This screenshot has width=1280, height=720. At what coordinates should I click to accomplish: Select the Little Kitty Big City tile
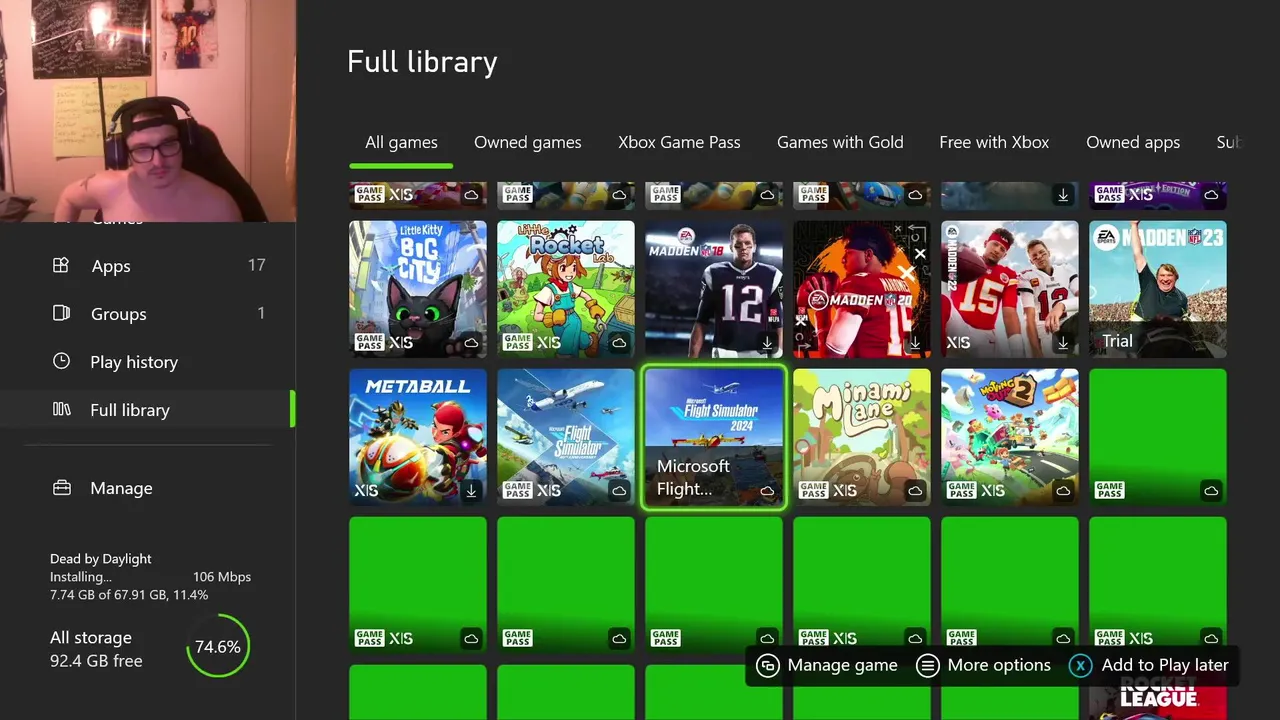pyautogui.click(x=418, y=289)
